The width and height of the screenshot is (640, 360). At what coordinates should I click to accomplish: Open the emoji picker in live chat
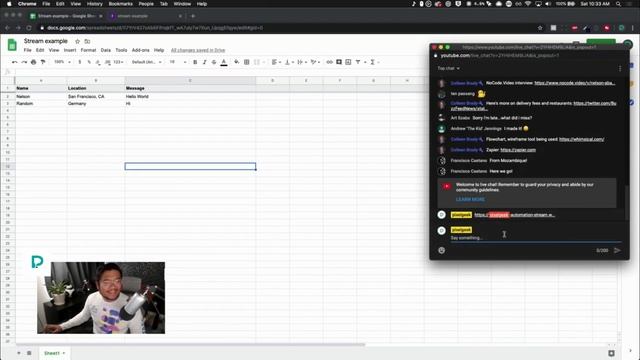point(442,250)
